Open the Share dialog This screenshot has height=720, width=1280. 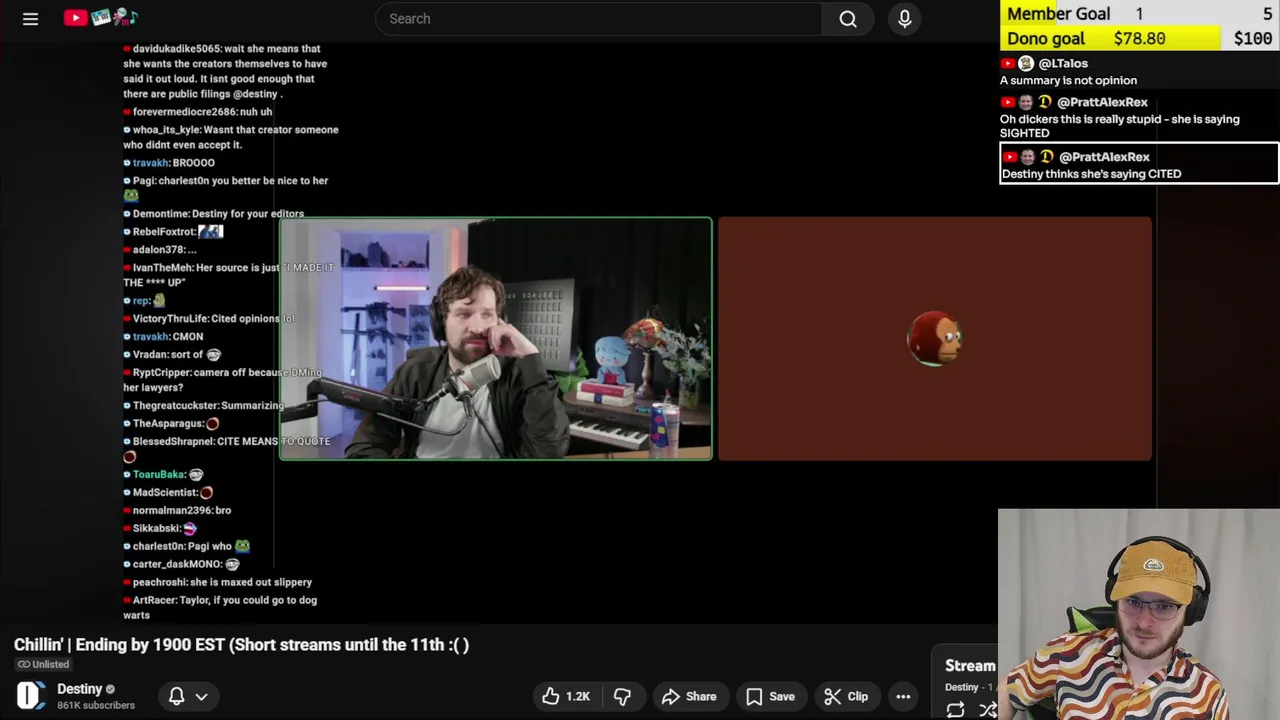(x=689, y=696)
